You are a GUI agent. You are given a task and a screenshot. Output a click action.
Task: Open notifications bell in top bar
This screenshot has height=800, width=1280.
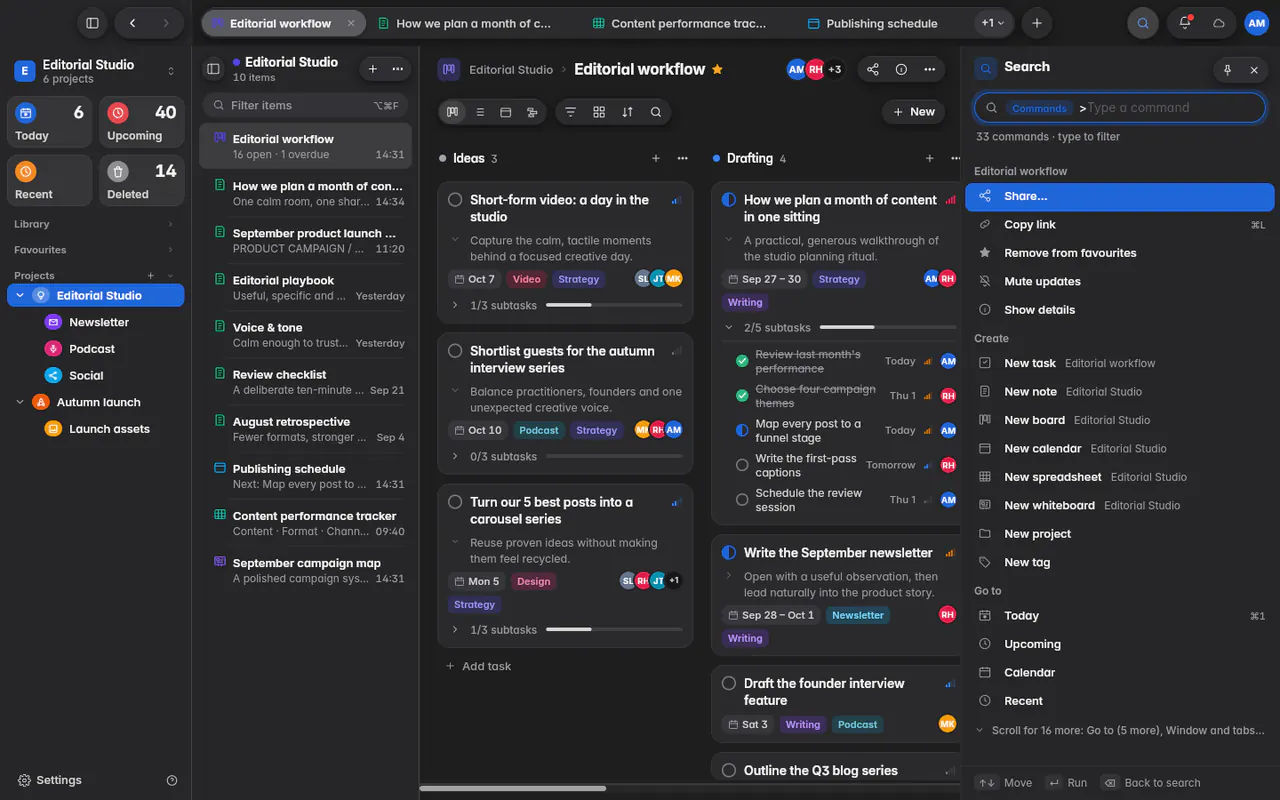tap(1185, 23)
